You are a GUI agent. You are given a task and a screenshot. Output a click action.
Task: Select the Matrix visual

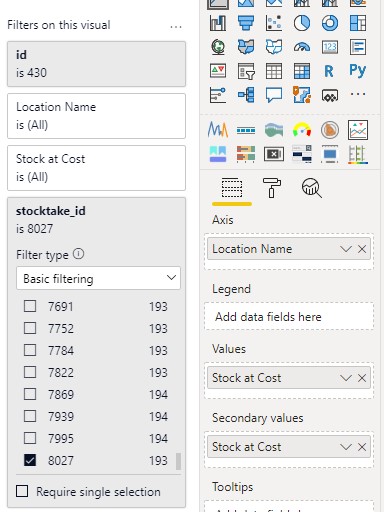tap(302, 71)
